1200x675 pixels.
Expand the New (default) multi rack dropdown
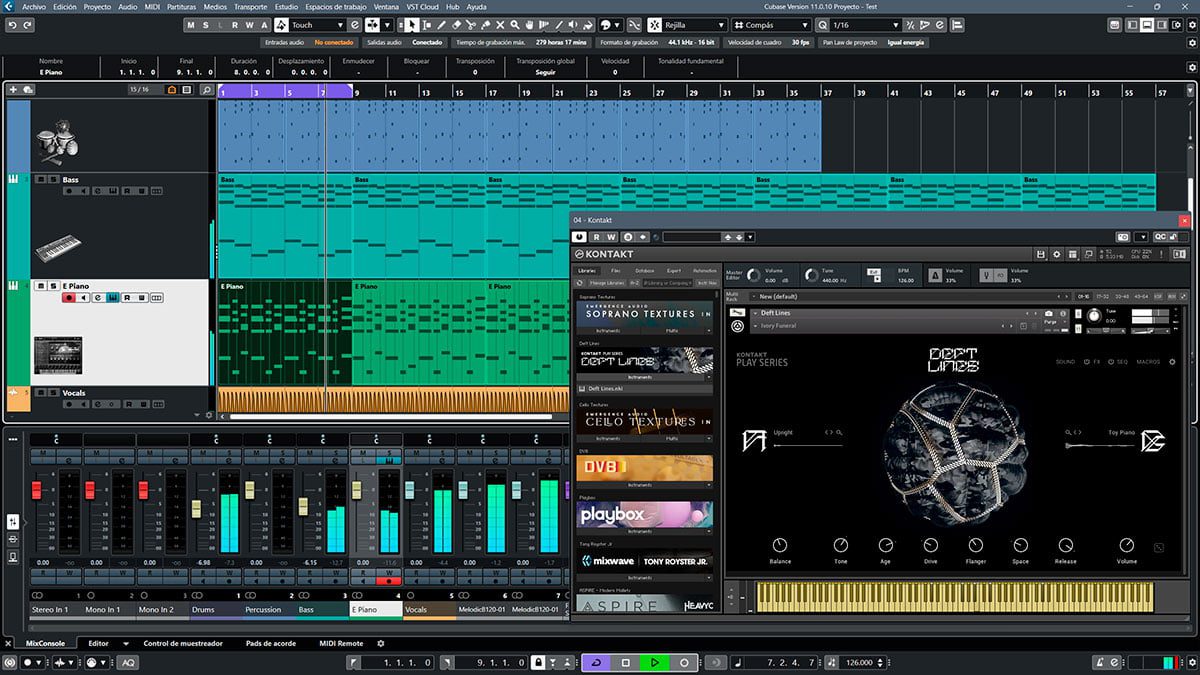(x=752, y=297)
